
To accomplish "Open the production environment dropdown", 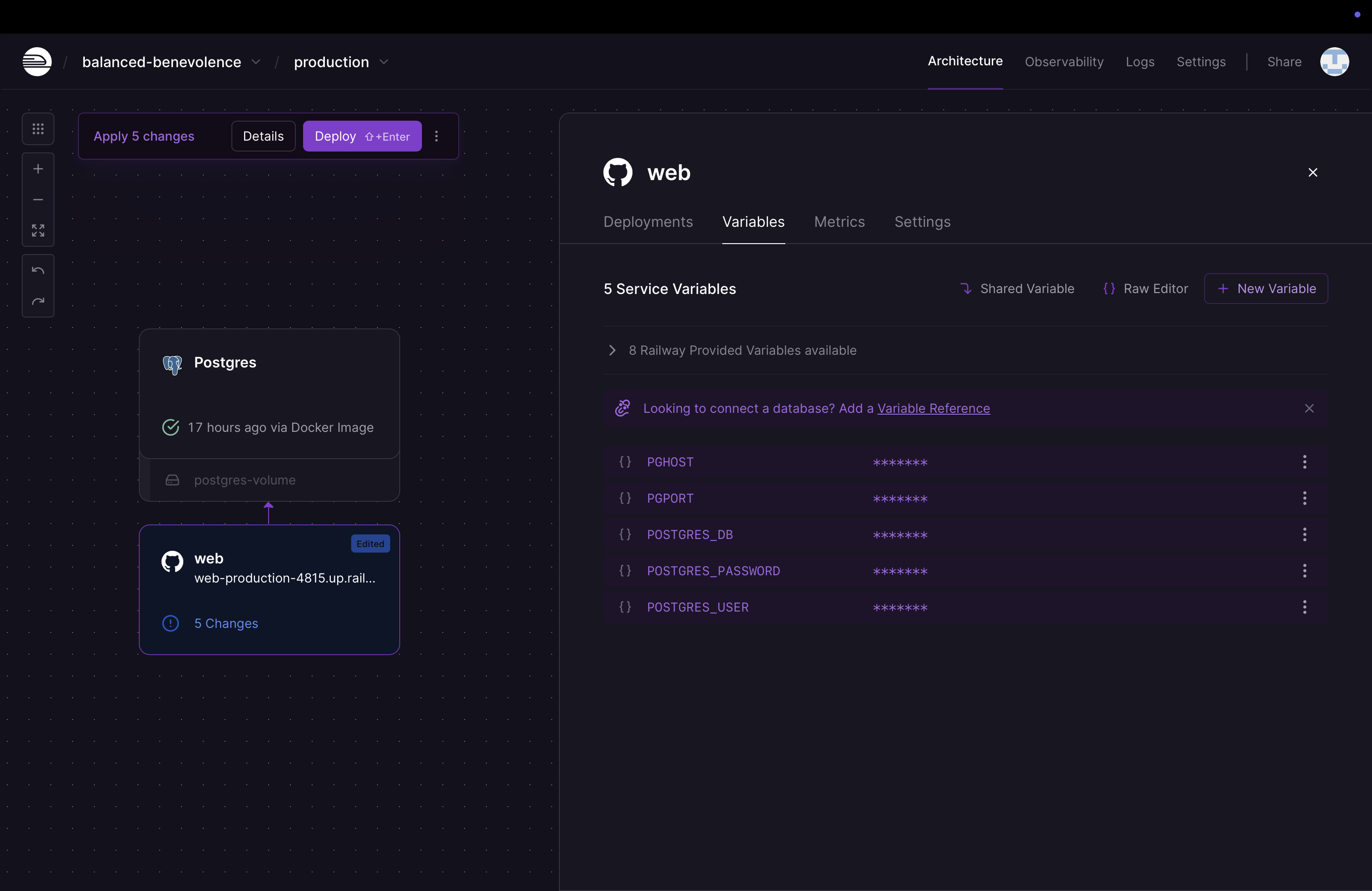I will pos(384,62).
